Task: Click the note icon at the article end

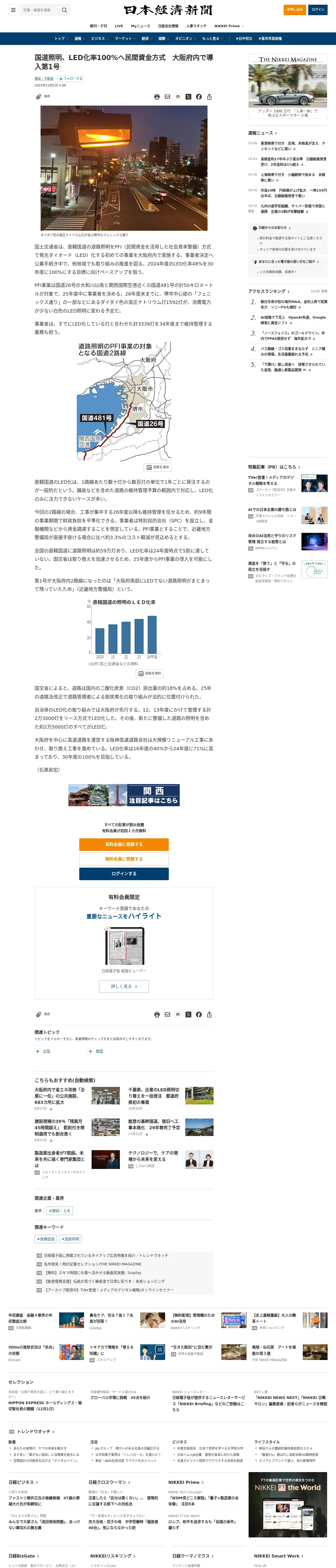Action: coord(178,1015)
